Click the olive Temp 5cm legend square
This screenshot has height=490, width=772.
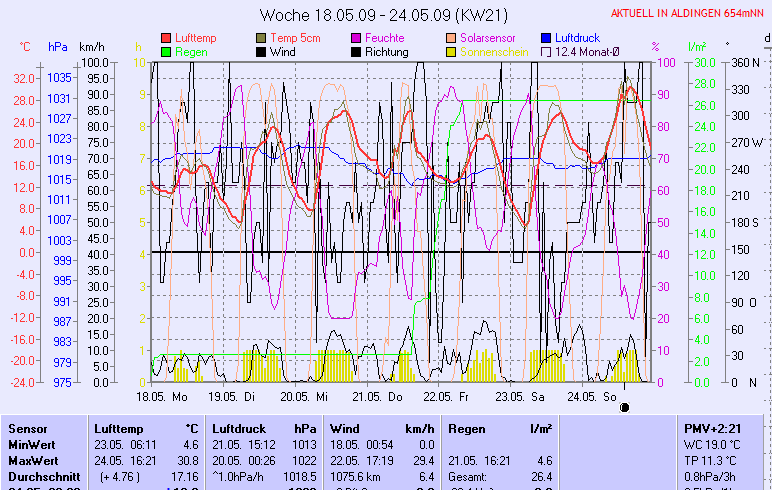click(x=262, y=37)
